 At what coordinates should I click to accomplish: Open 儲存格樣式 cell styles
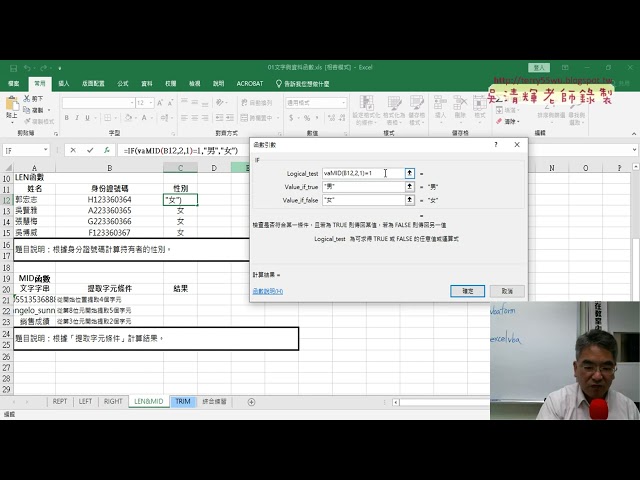pyautogui.click(x=417, y=110)
